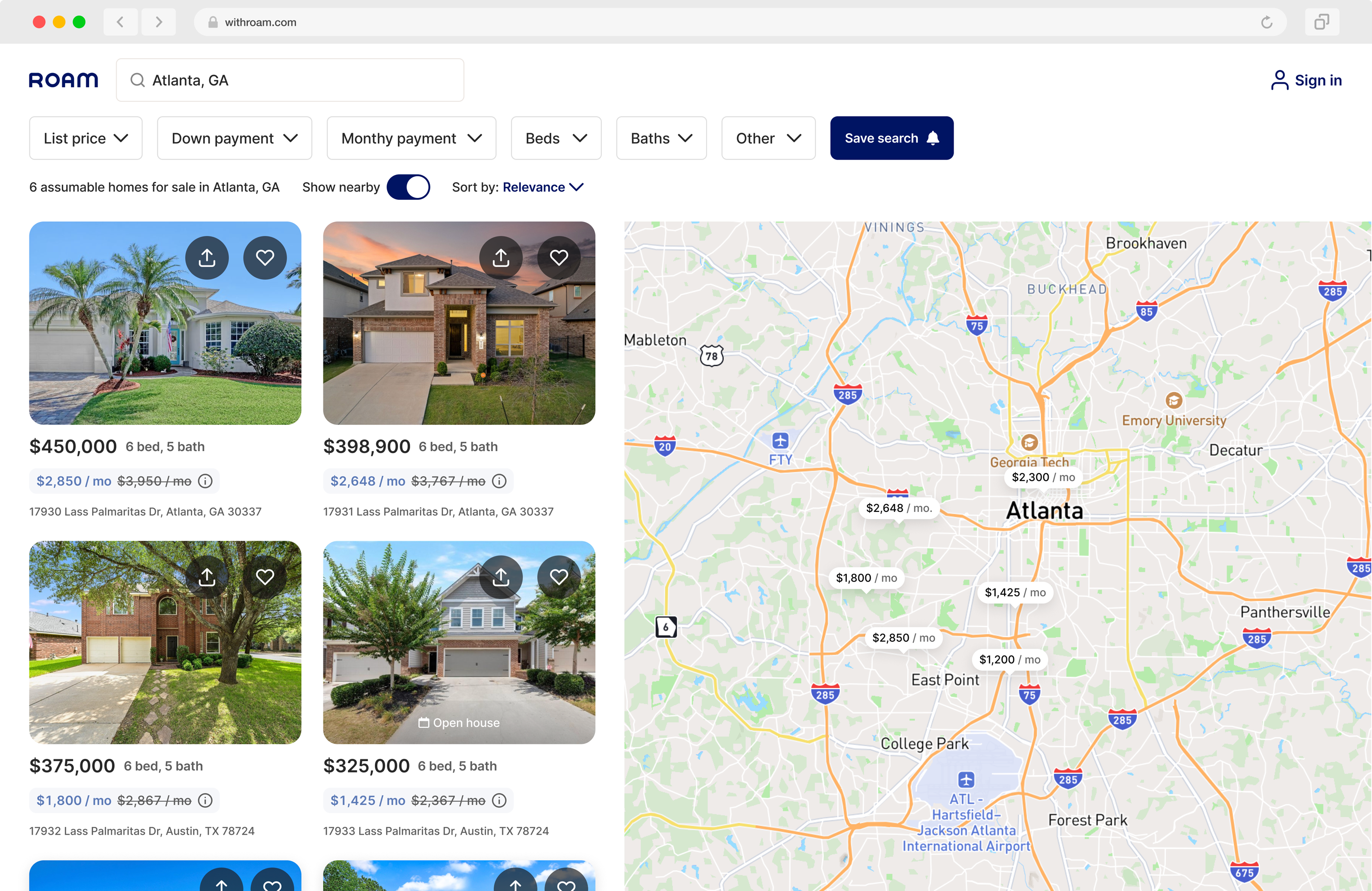This screenshot has width=1372, height=891.
Task: Share the $450,000 home listing
Action: 207,258
